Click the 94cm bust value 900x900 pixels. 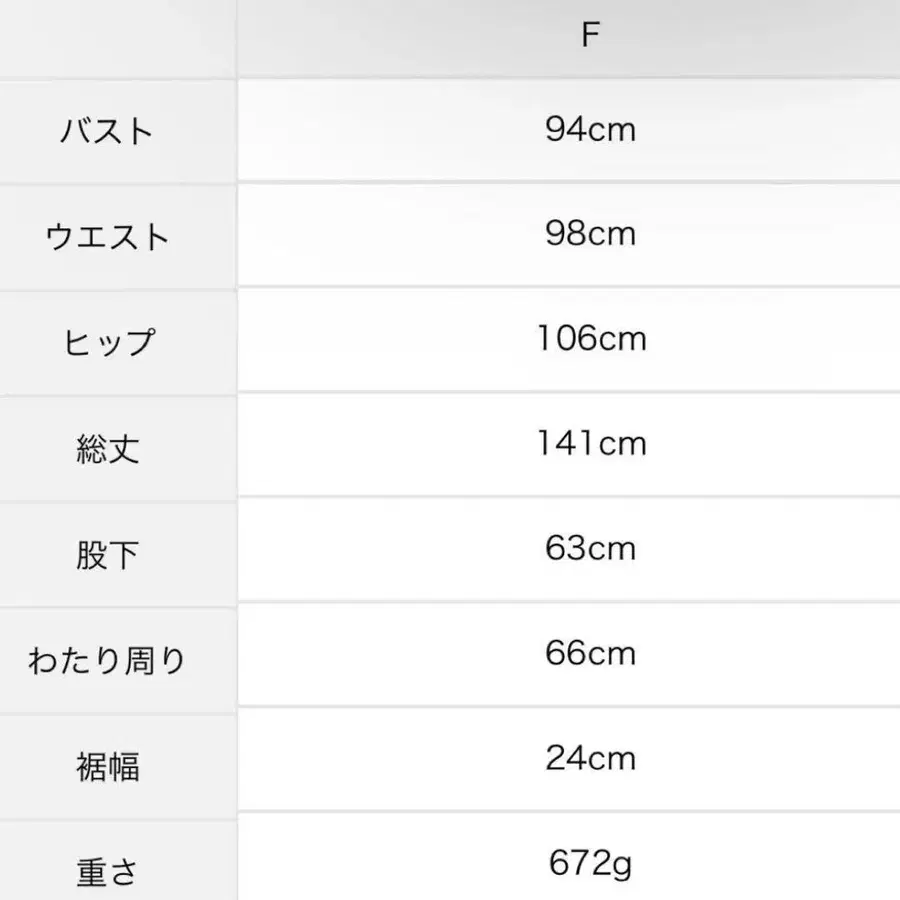tap(590, 130)
